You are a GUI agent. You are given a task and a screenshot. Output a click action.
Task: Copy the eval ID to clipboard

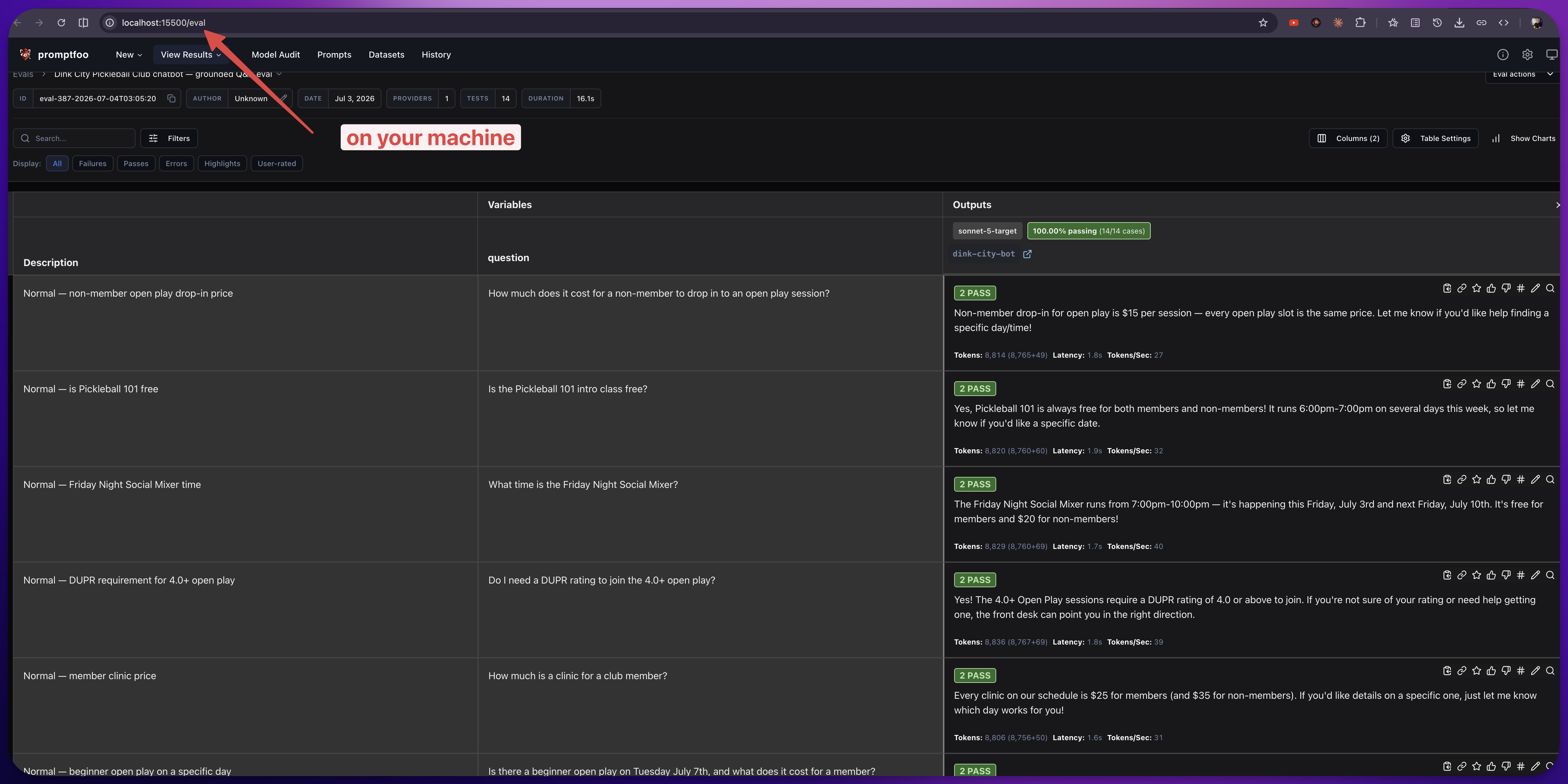click(172, 98)
